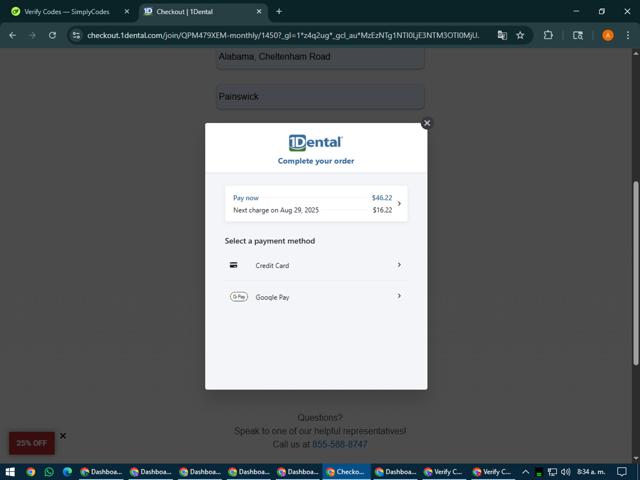Open the Chrome profile avatar
Viewport: 640px width, 480px height.
(x=608, y=36)
